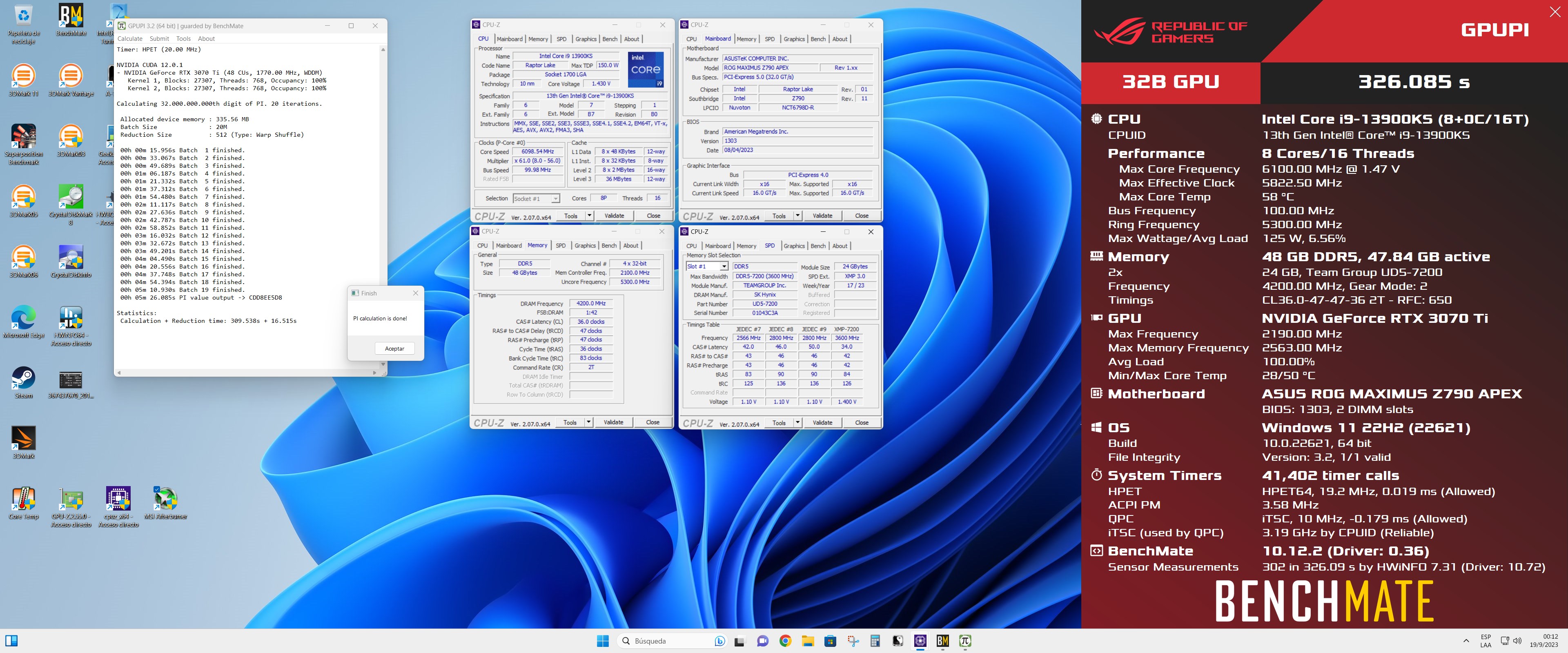Open the Widgets icon on the taskbar
The height and width of the screenshot is (653, 1568).
click(11, 641)
